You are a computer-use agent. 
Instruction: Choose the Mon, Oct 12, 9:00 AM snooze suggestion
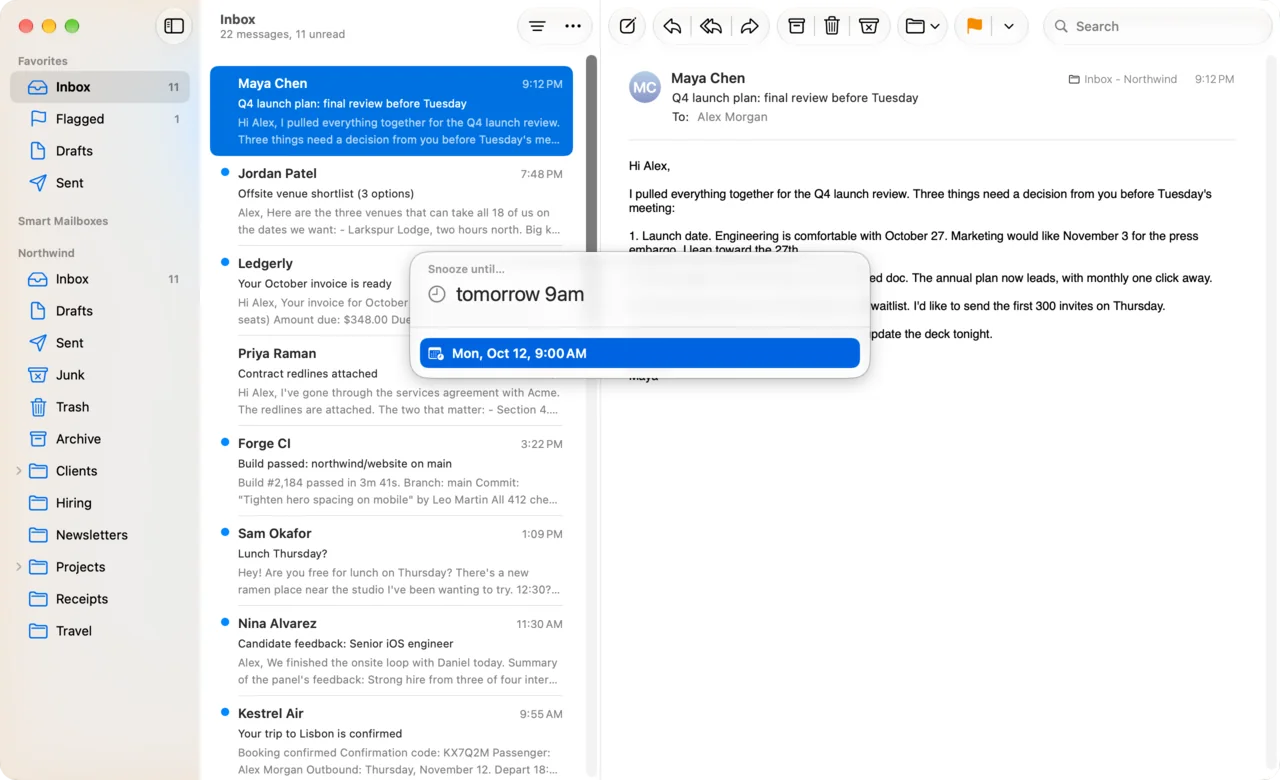(640, 353)
